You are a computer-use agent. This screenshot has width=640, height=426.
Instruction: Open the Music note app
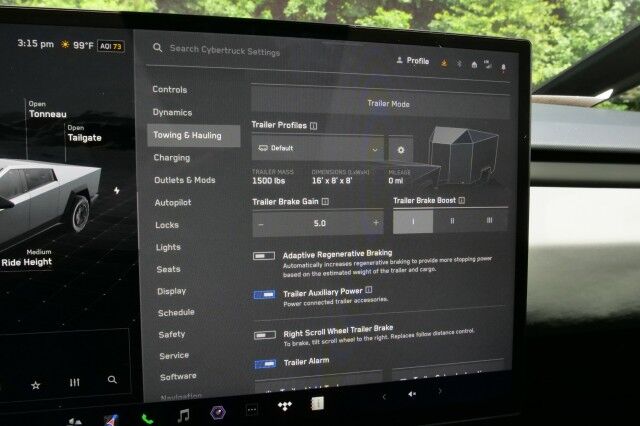click(x=183, y=416)
